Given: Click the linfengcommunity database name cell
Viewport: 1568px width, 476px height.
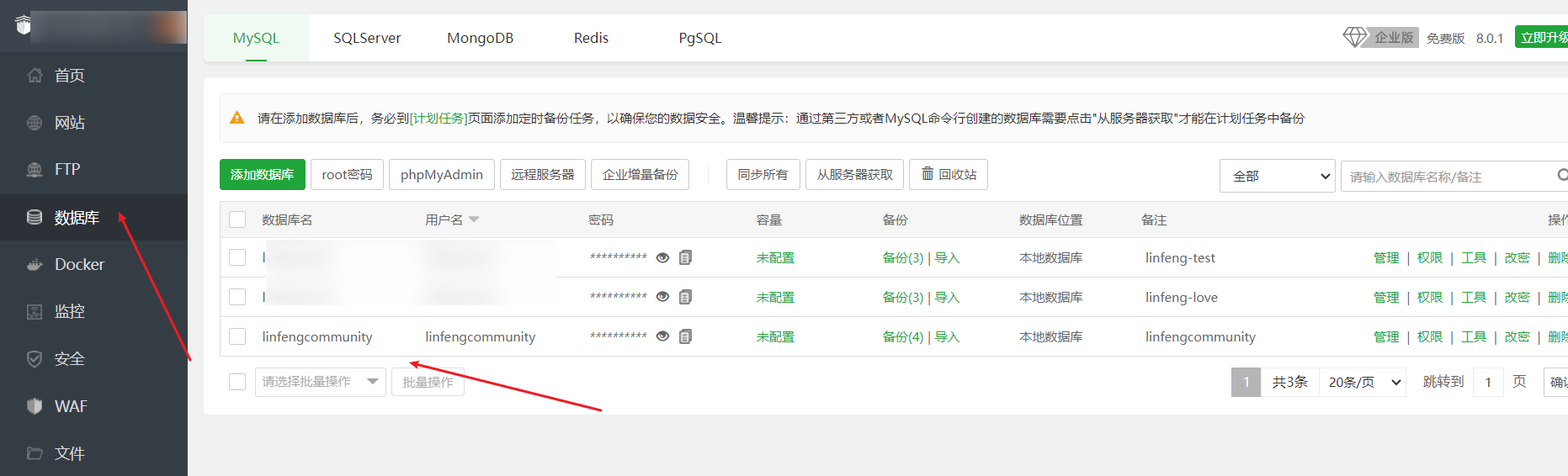Looking at the screenshot, I should coord(317,336).
